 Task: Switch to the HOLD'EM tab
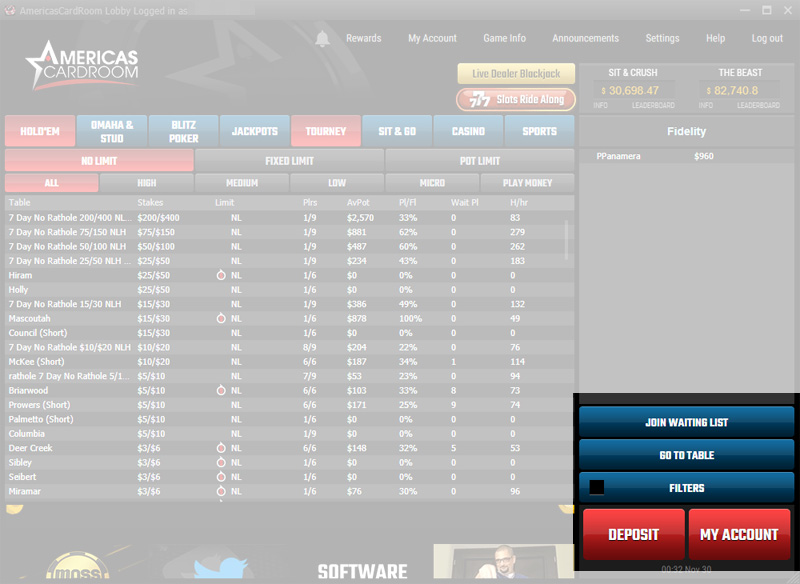pyautogui.click(x=40, y=131)
